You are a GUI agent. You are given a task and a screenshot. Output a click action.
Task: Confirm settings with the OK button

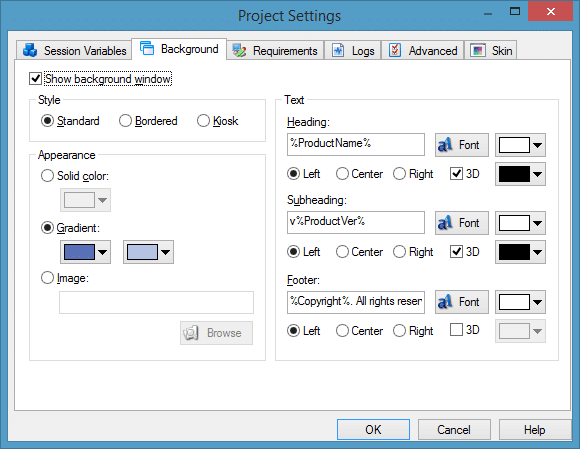[x=373, y=429]
